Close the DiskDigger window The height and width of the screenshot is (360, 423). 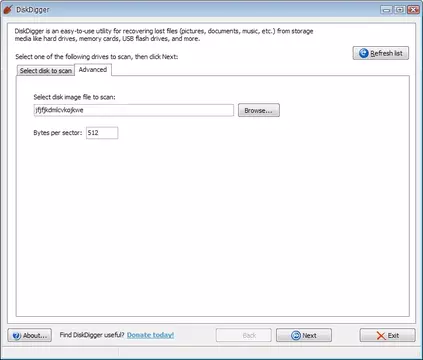point(413,10)
